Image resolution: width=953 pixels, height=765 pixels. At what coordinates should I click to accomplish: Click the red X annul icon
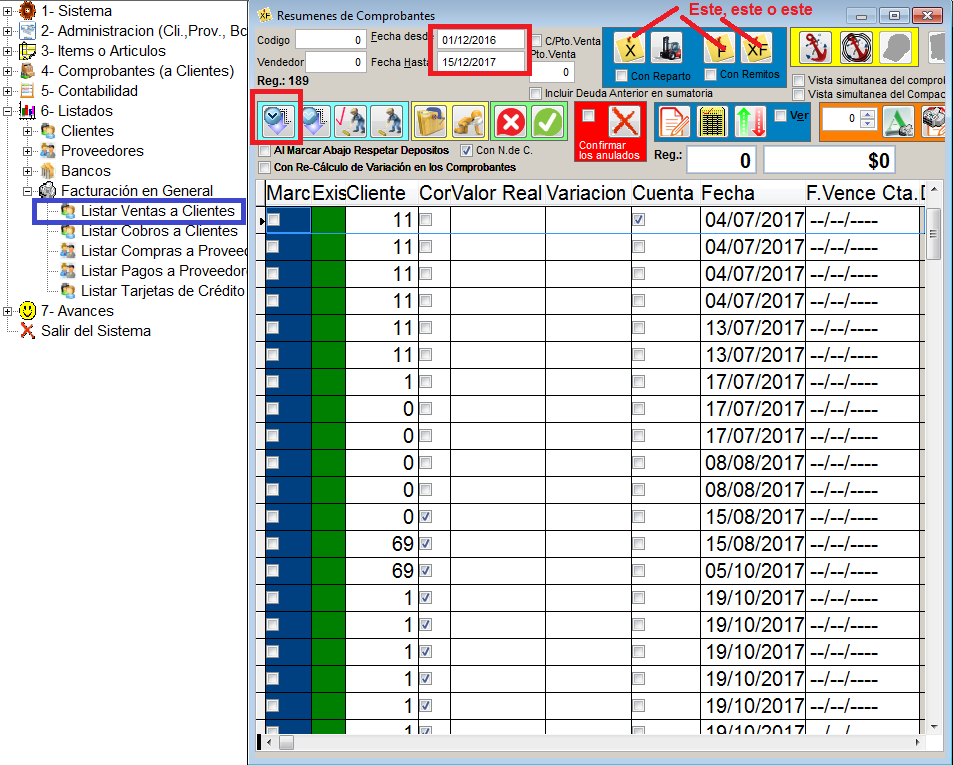(x=625, y=122)
